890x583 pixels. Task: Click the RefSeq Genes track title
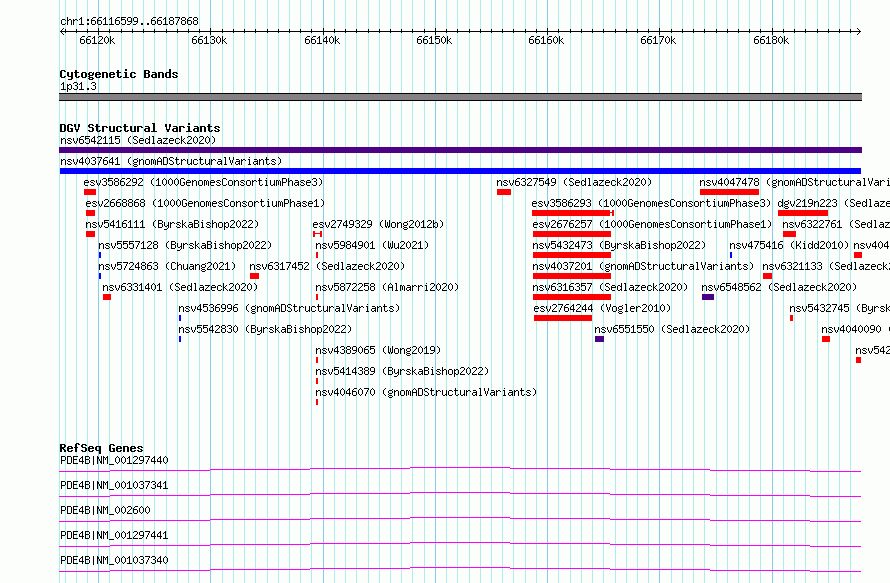[102, 448]
